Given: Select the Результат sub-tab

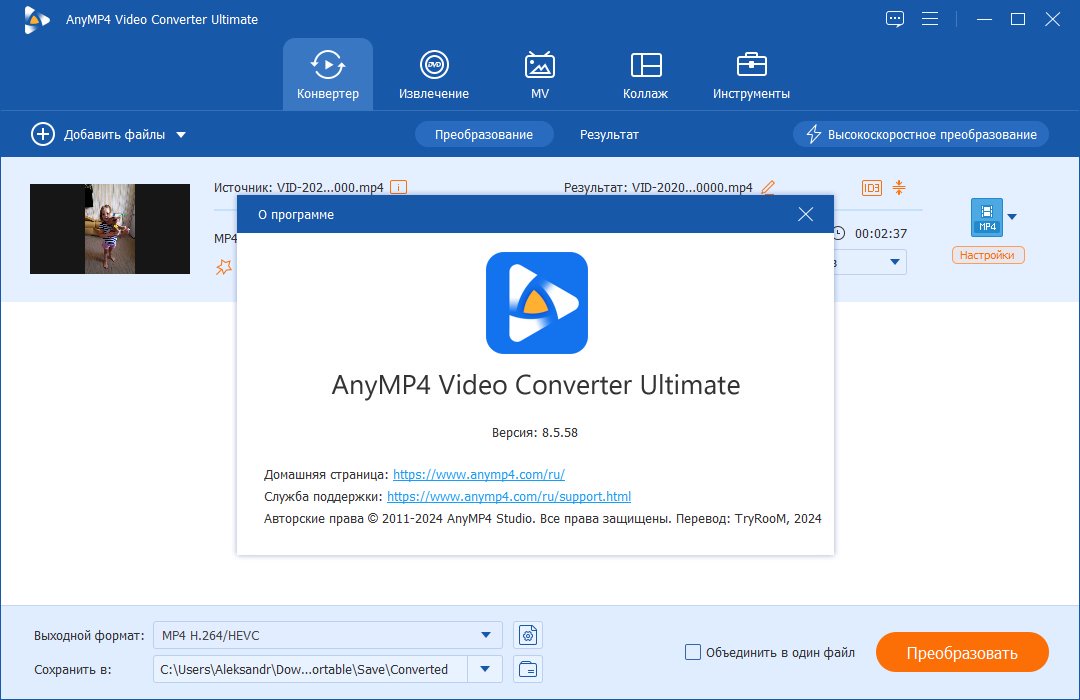Looking at the screenshot, I should [609, 134].
